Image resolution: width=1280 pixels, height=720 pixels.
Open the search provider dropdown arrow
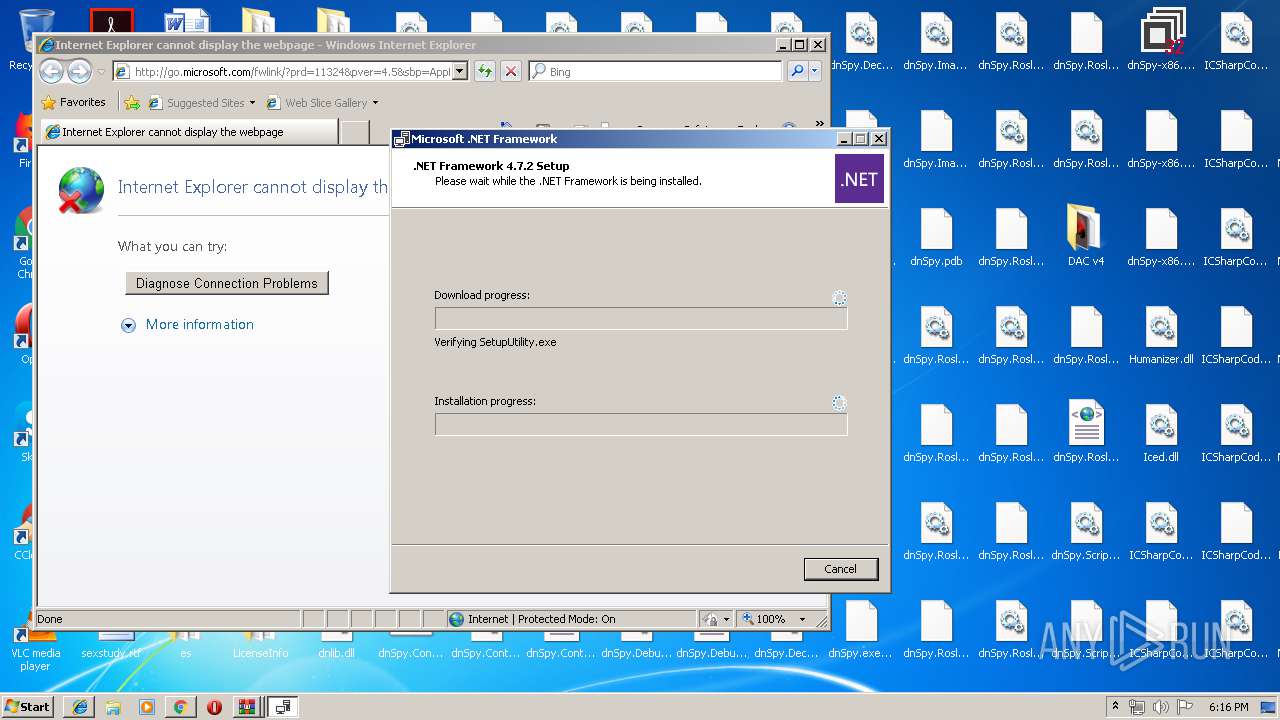click(x=815, y=71)
